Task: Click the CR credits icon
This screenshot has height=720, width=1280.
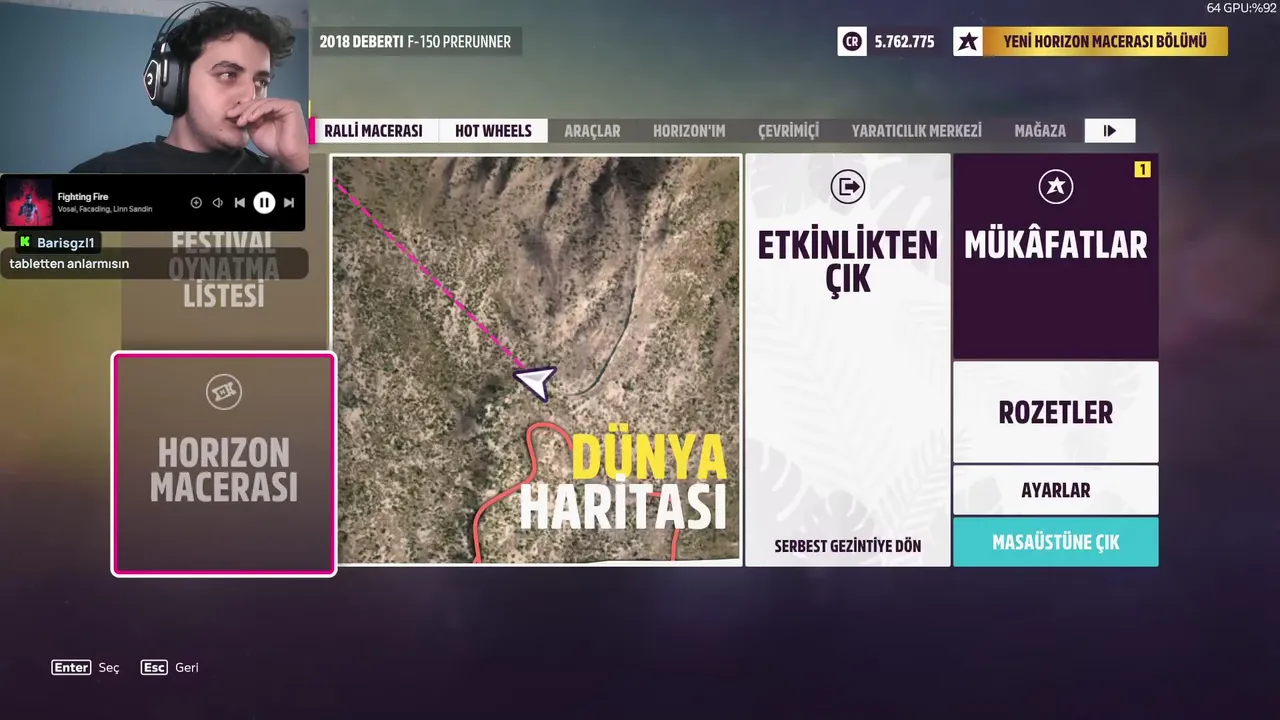Action: click(x=852, y=41)
